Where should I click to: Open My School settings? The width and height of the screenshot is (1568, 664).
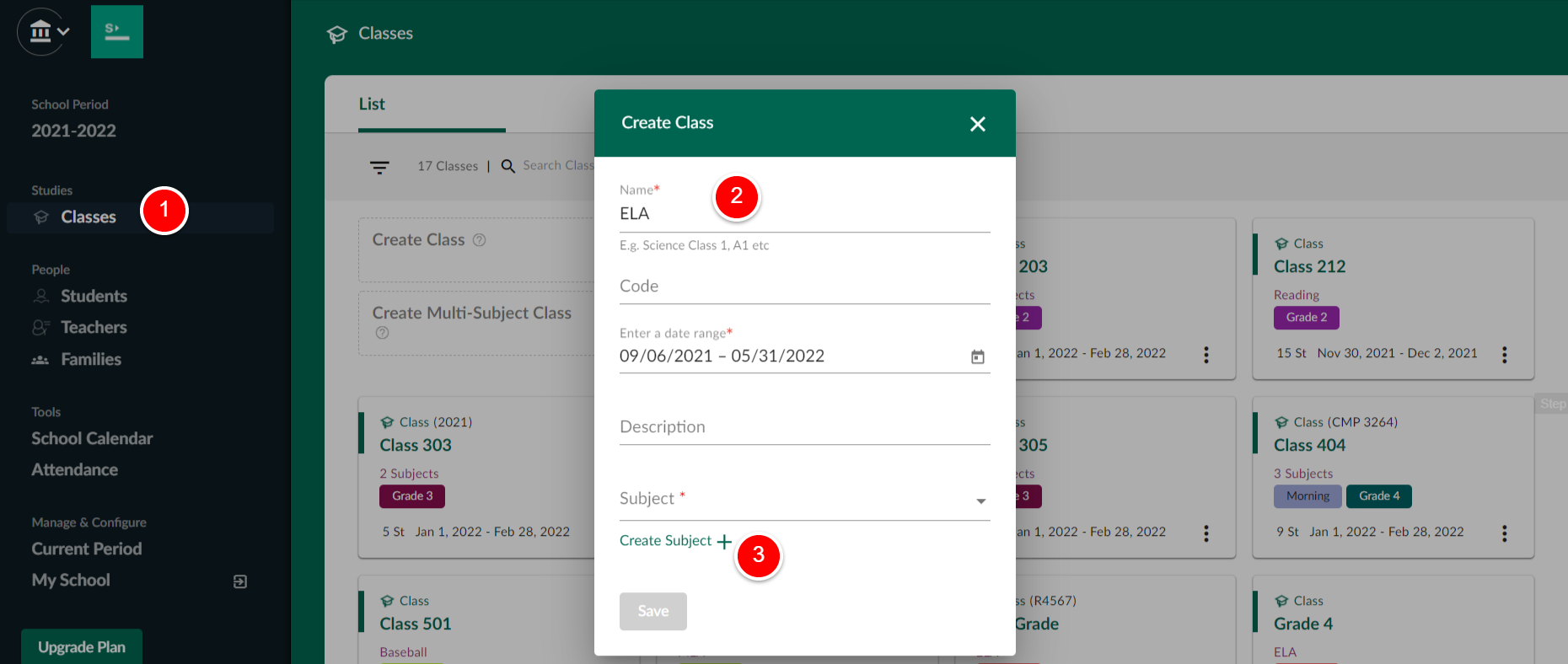71,581
